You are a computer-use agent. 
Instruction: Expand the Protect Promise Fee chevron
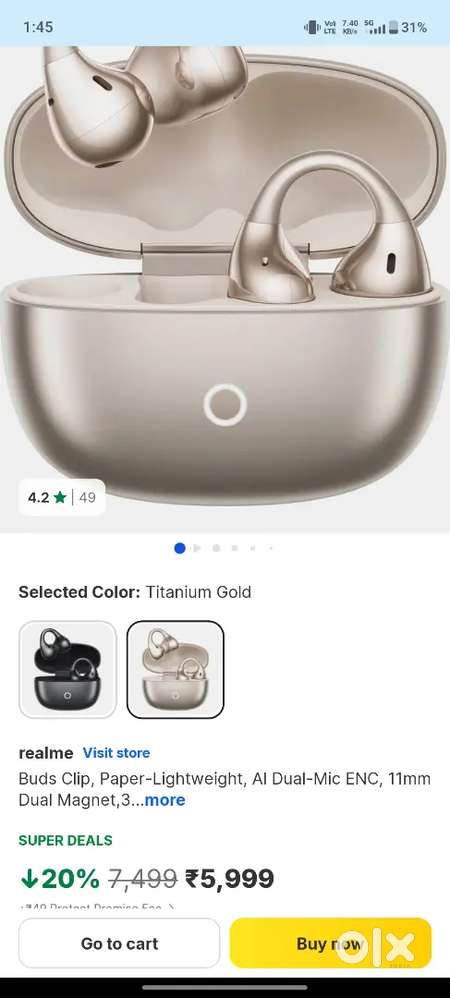170,907
